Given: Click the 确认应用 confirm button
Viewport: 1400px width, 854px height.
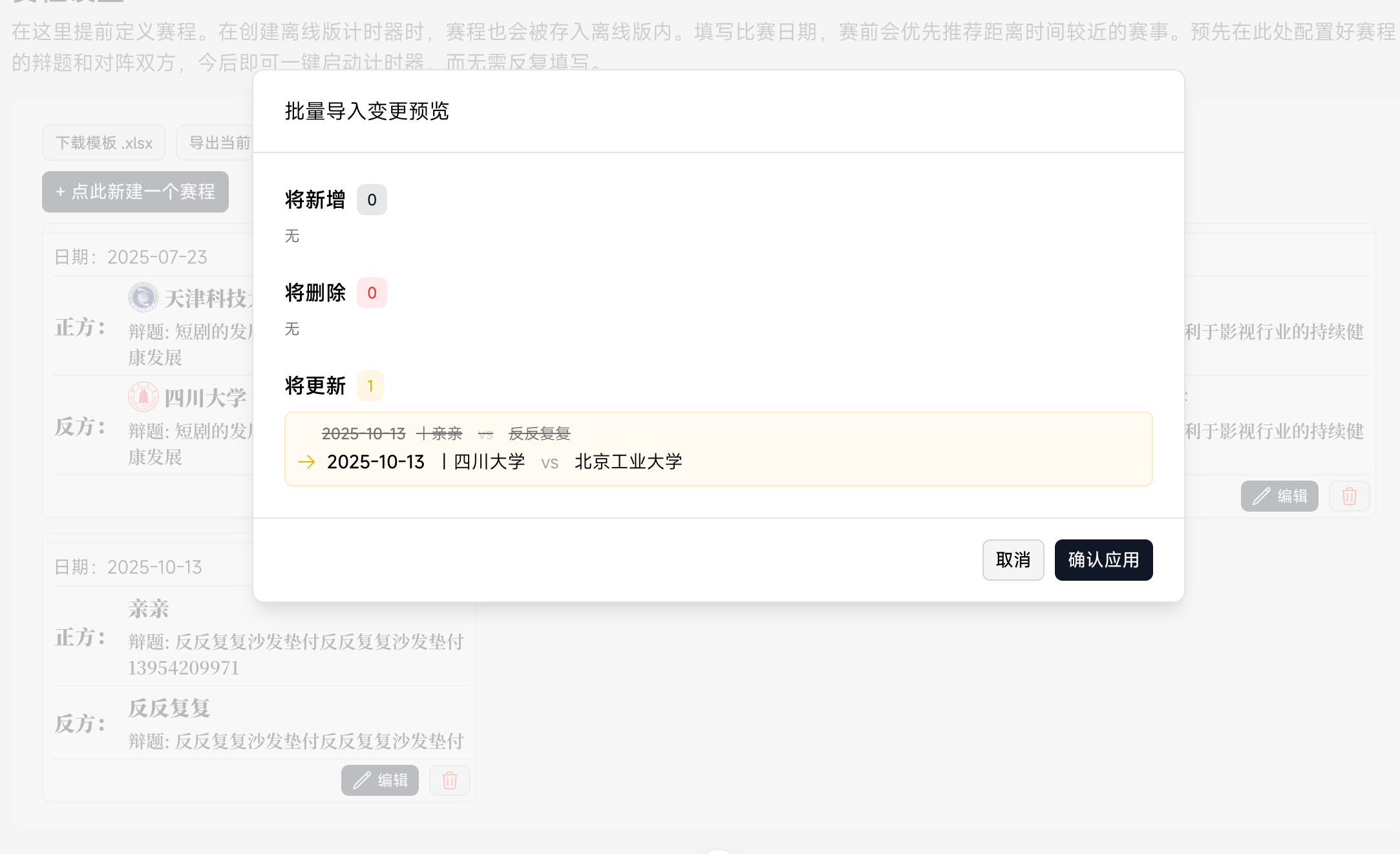Looking at the screenshot, I should pyautogui.click(x=1103, y=559).
